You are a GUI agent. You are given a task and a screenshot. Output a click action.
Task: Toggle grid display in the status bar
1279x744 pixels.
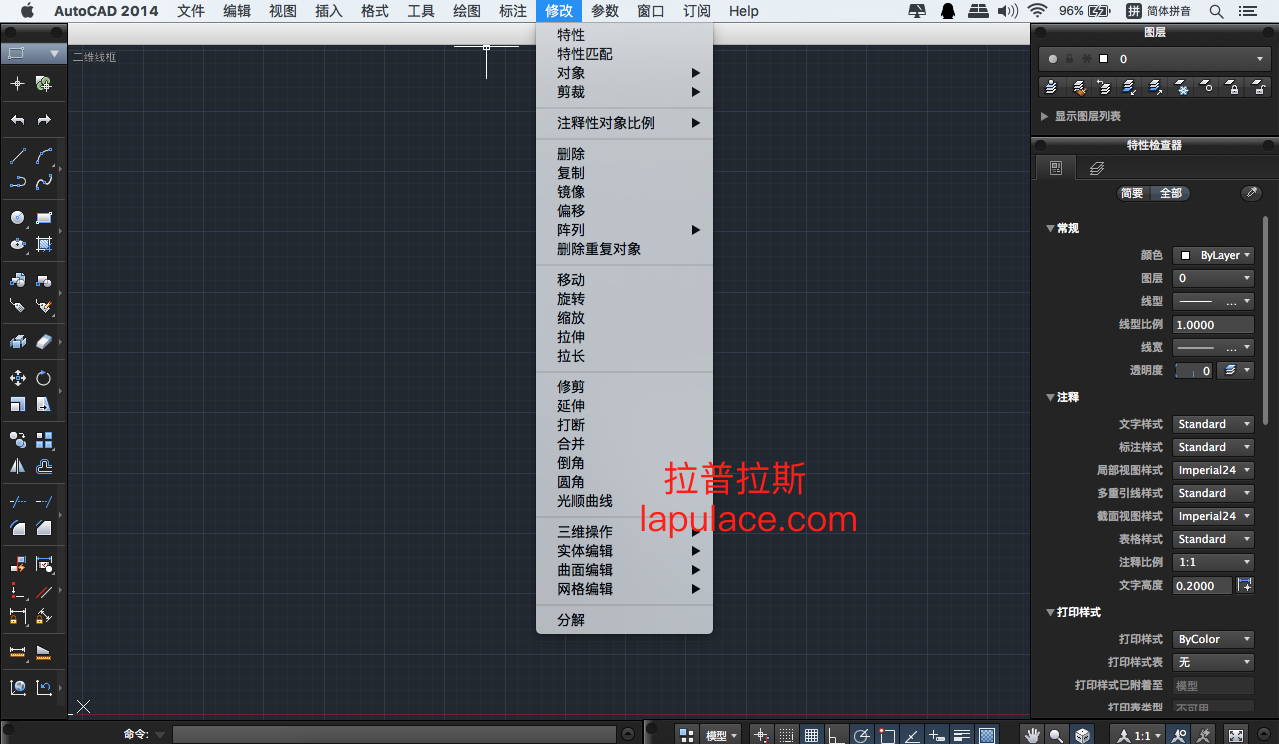point(812,732)
